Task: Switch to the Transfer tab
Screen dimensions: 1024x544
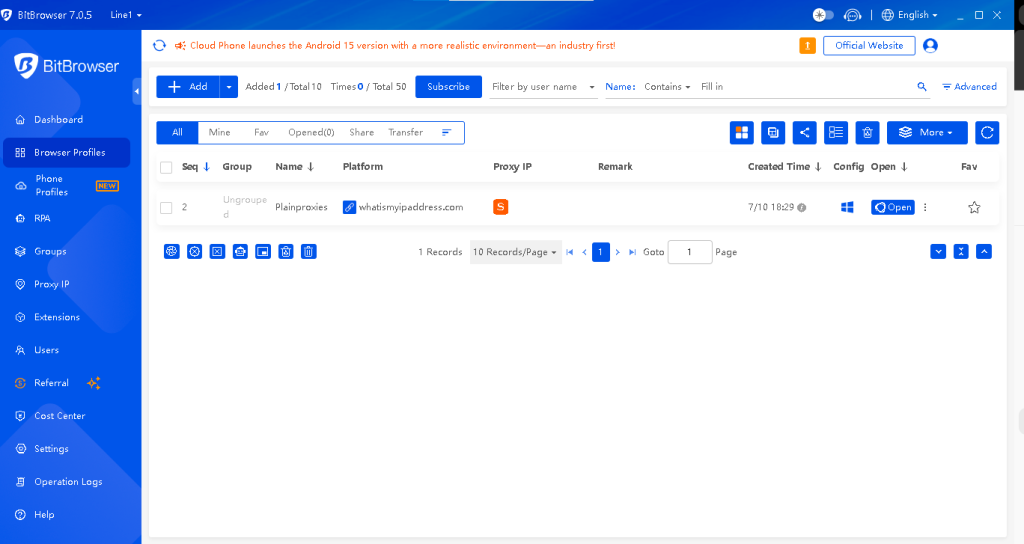Action: pos(406,133)
